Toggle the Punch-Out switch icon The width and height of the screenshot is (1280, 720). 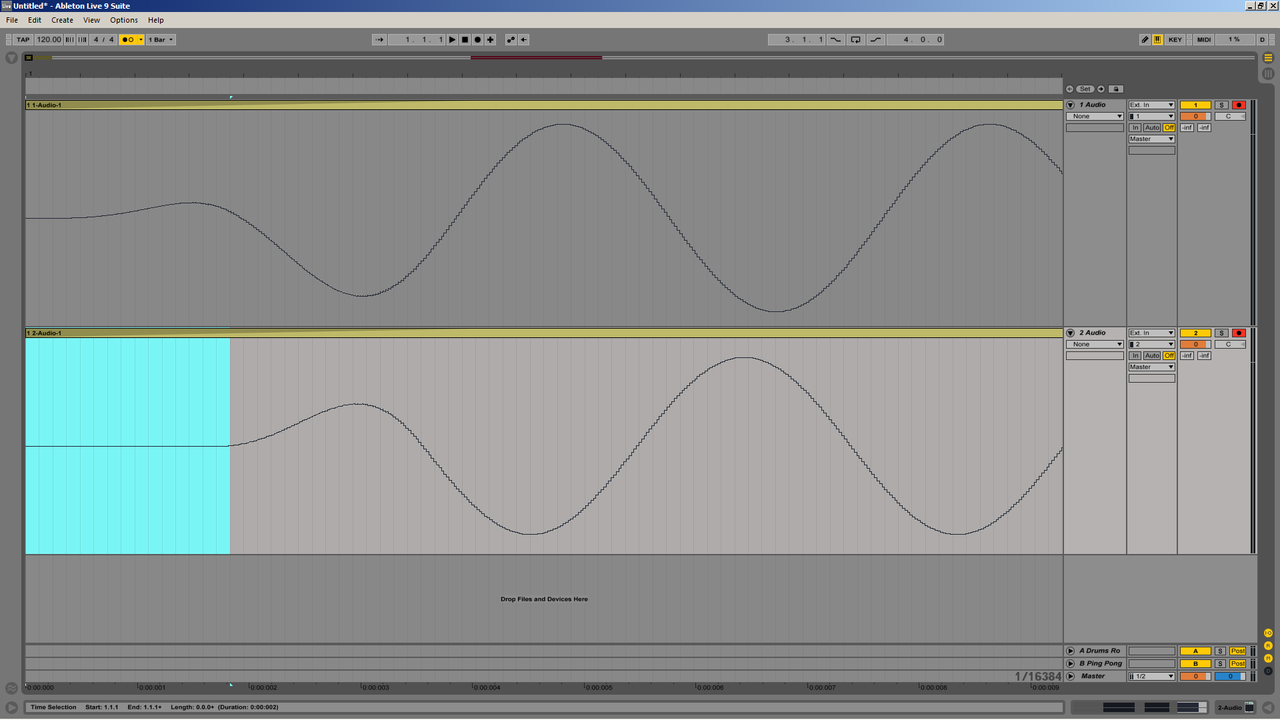tap(876, 40)
